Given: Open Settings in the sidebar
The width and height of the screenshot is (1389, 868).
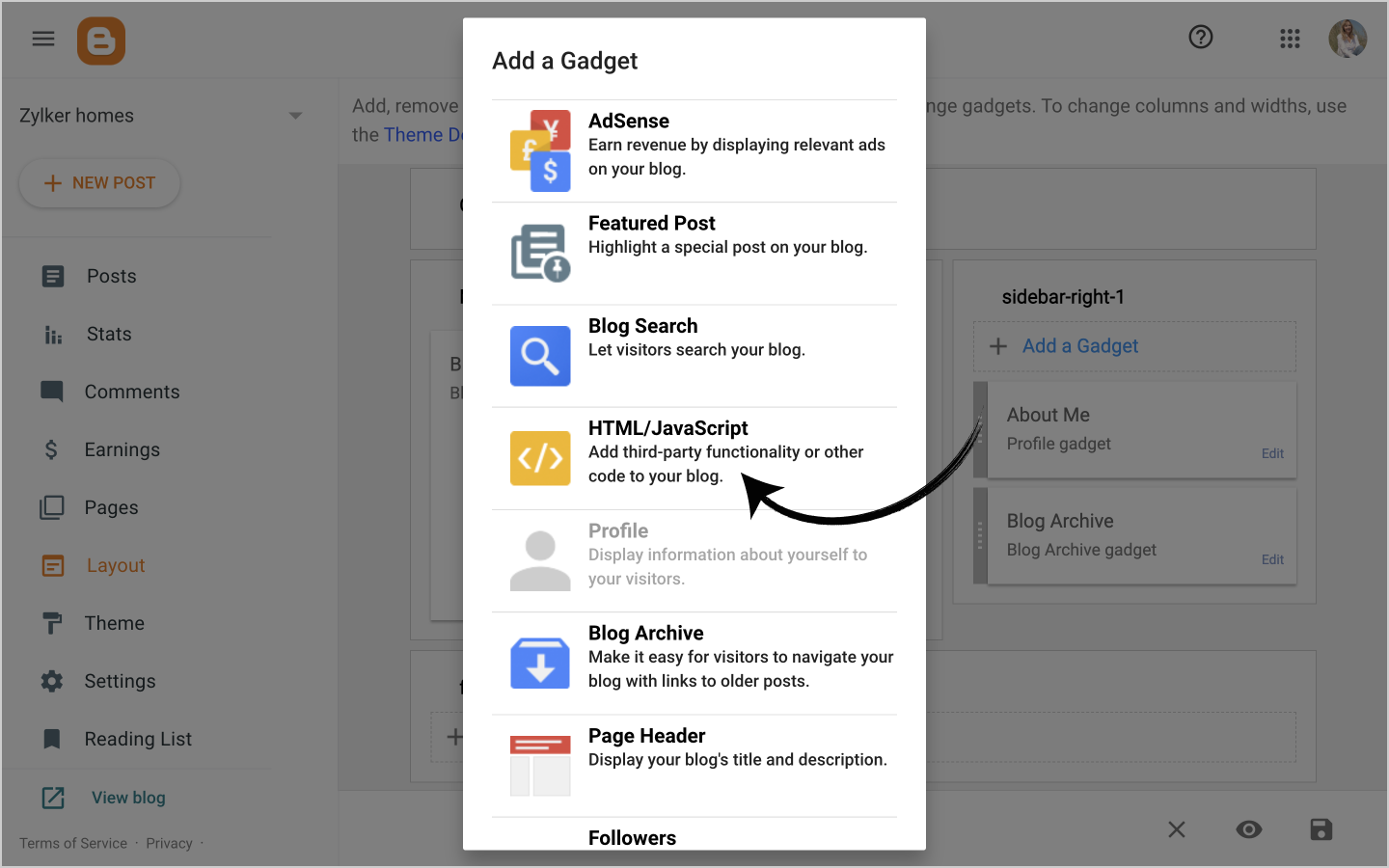Looking at the screenshot, I should point(121,681).
